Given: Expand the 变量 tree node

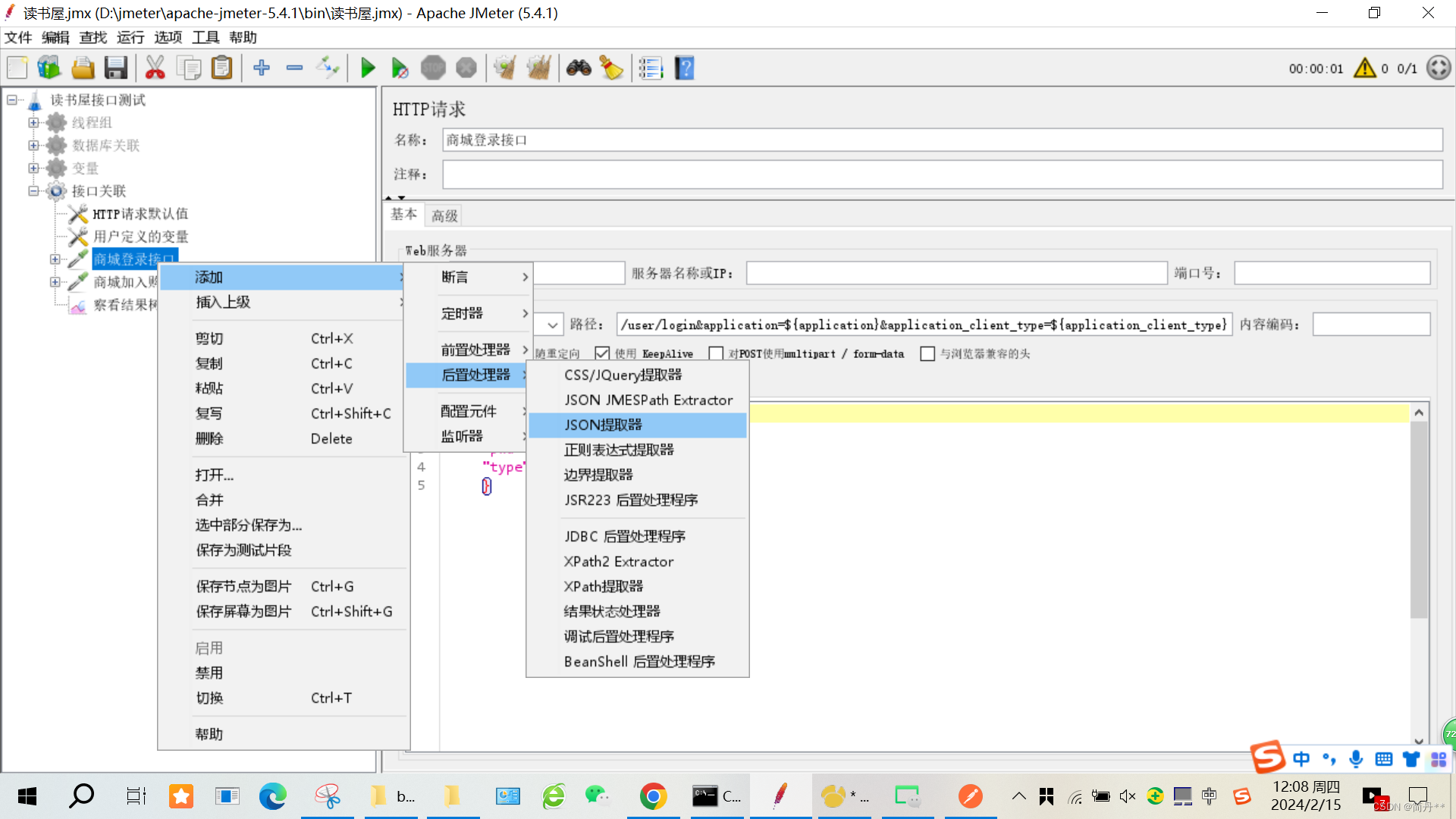Looking at the screenshot, I should coord(33,168).
